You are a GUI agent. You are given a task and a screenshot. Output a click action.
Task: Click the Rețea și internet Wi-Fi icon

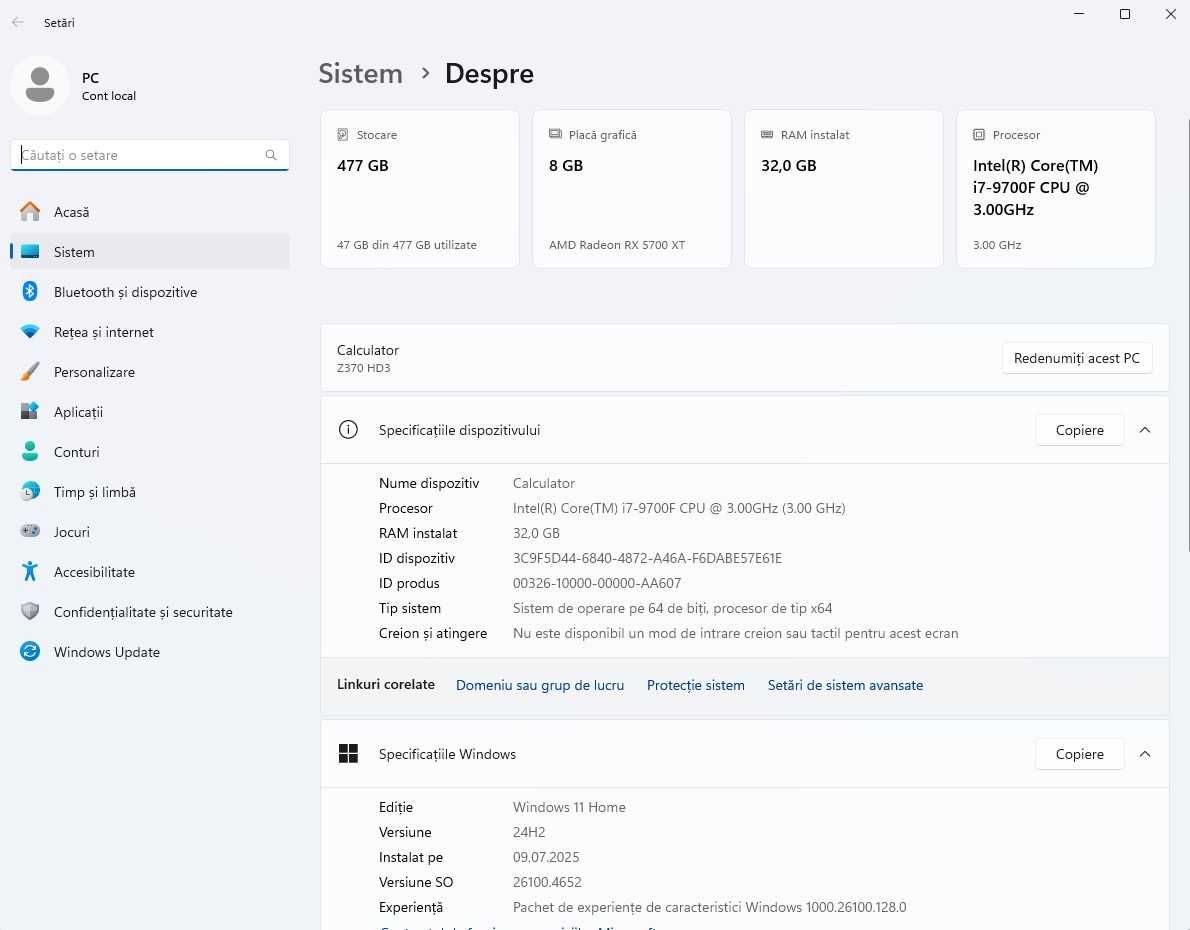pos(30,332)
